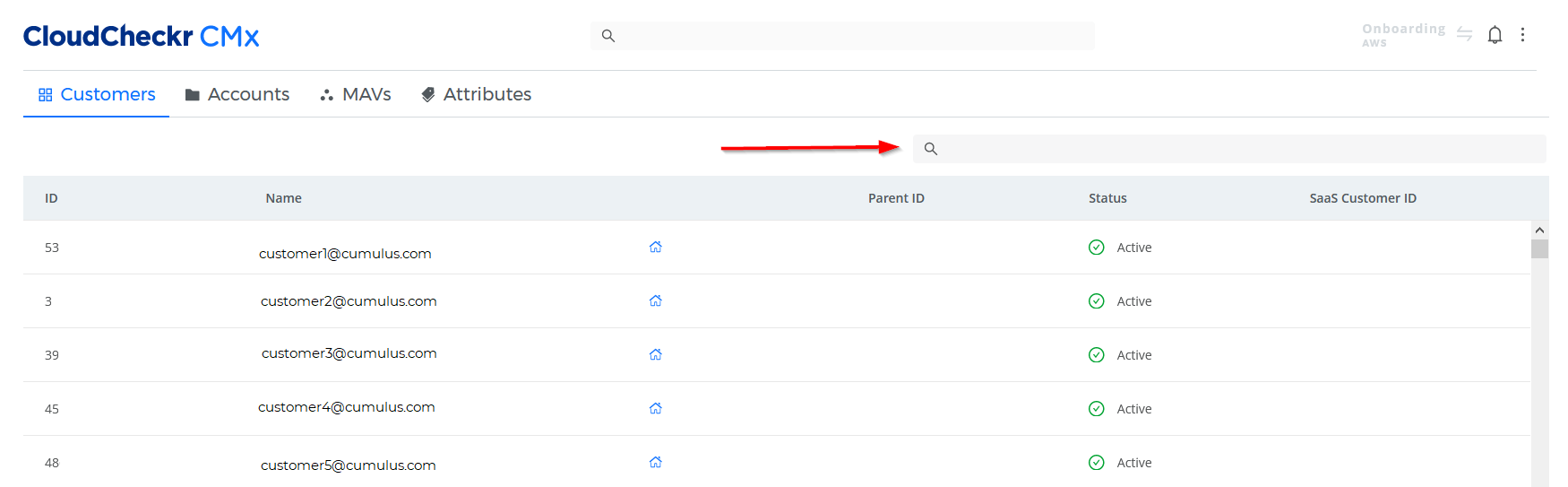Click the home icon for customer4@cumulus.com
The image size is (1568, 487).
click(x=656, y=408)
